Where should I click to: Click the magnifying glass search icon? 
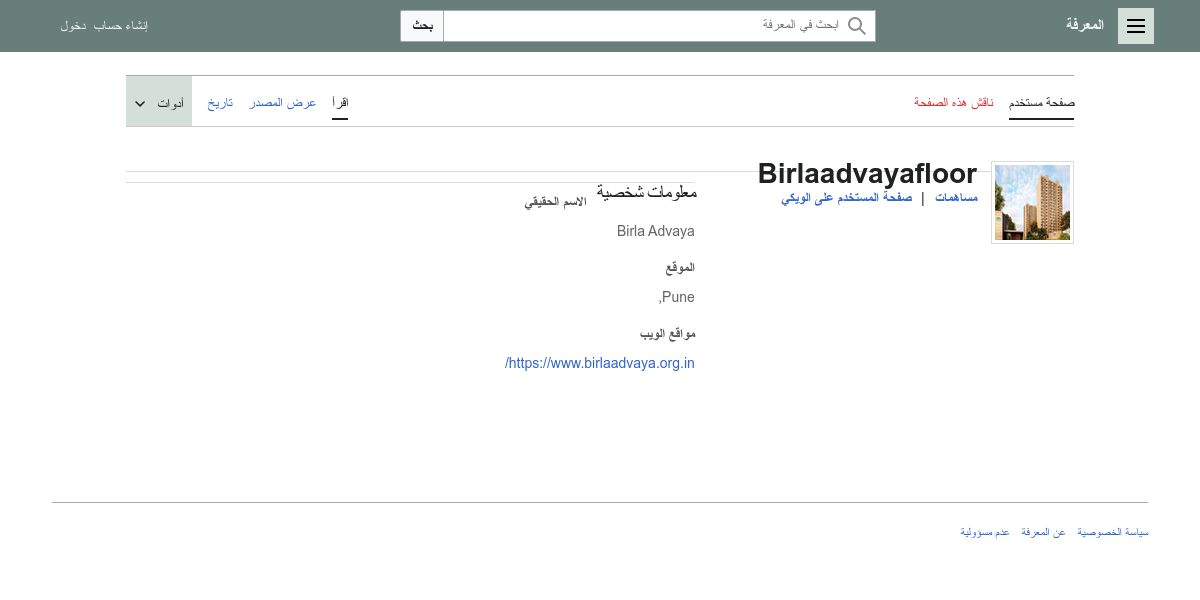pyautogui.click(x=857, y=26)
